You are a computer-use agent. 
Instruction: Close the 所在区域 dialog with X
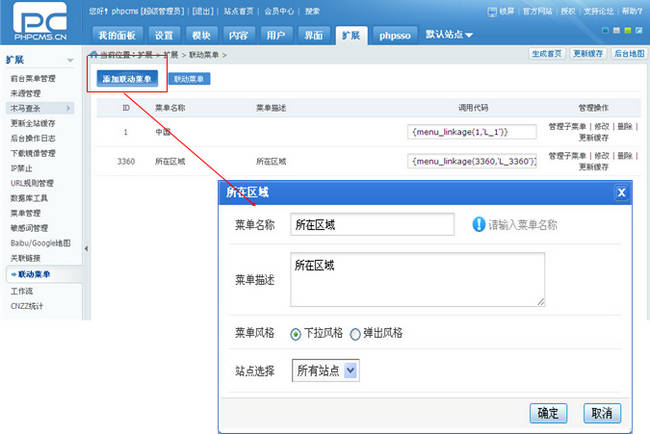[x=621, y=193]
